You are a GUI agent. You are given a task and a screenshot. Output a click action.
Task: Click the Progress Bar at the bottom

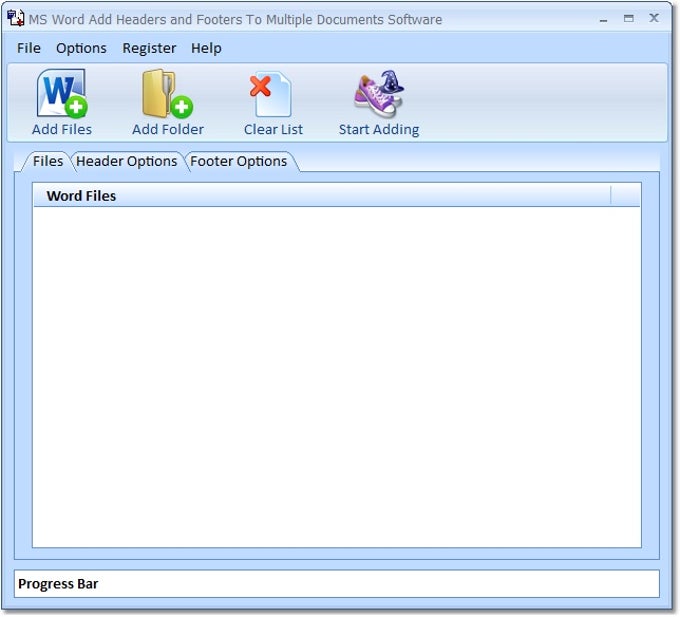[336, 584]
